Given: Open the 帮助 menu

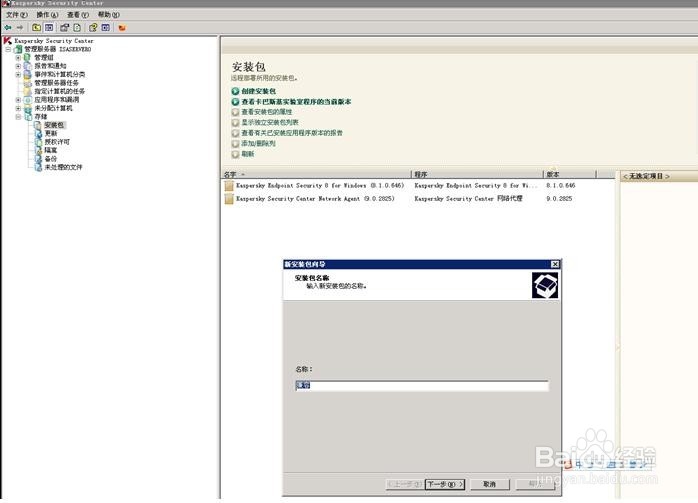Looking at the screenshot, I should [109, 15].
